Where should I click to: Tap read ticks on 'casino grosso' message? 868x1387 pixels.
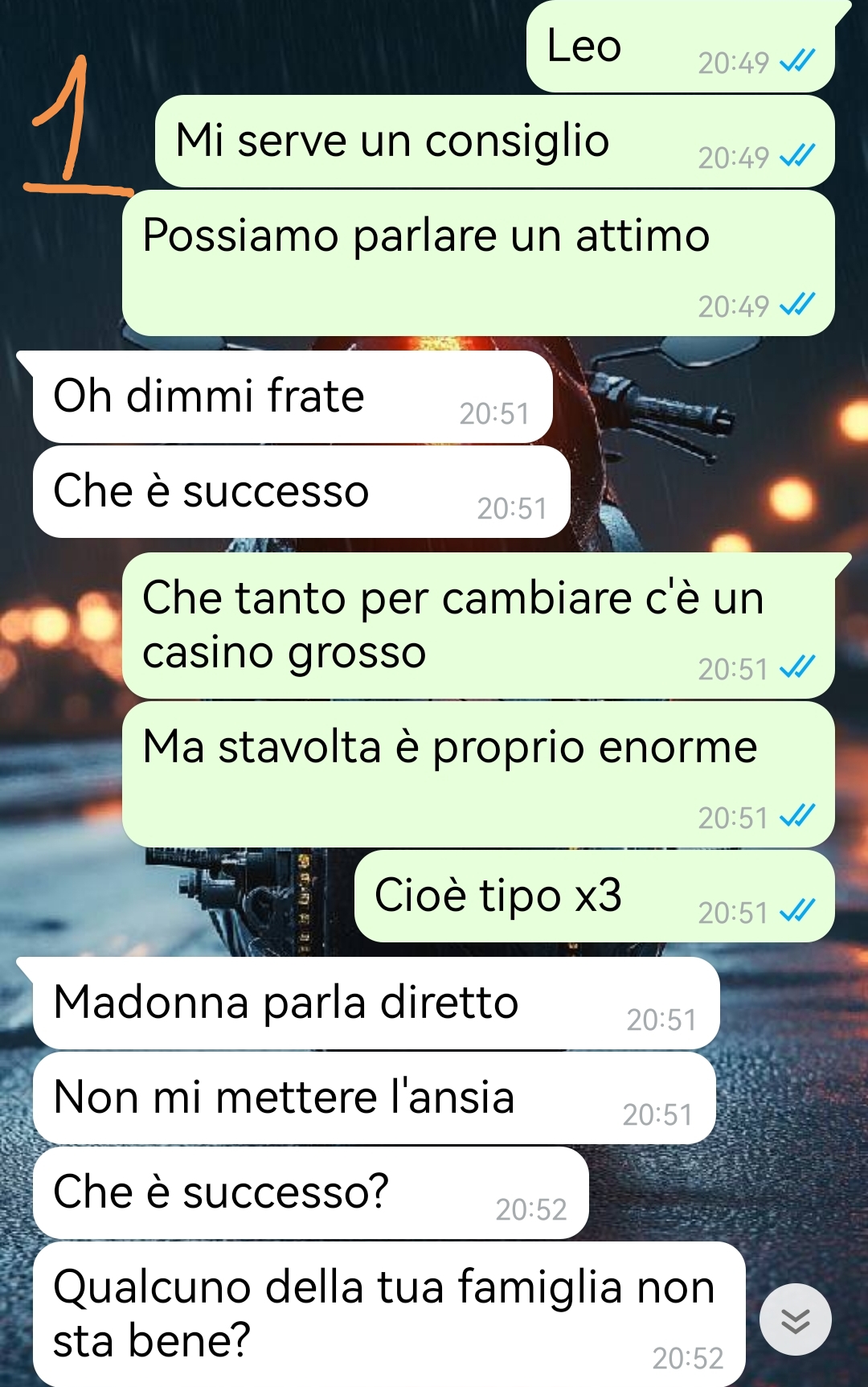click(797, 667)
